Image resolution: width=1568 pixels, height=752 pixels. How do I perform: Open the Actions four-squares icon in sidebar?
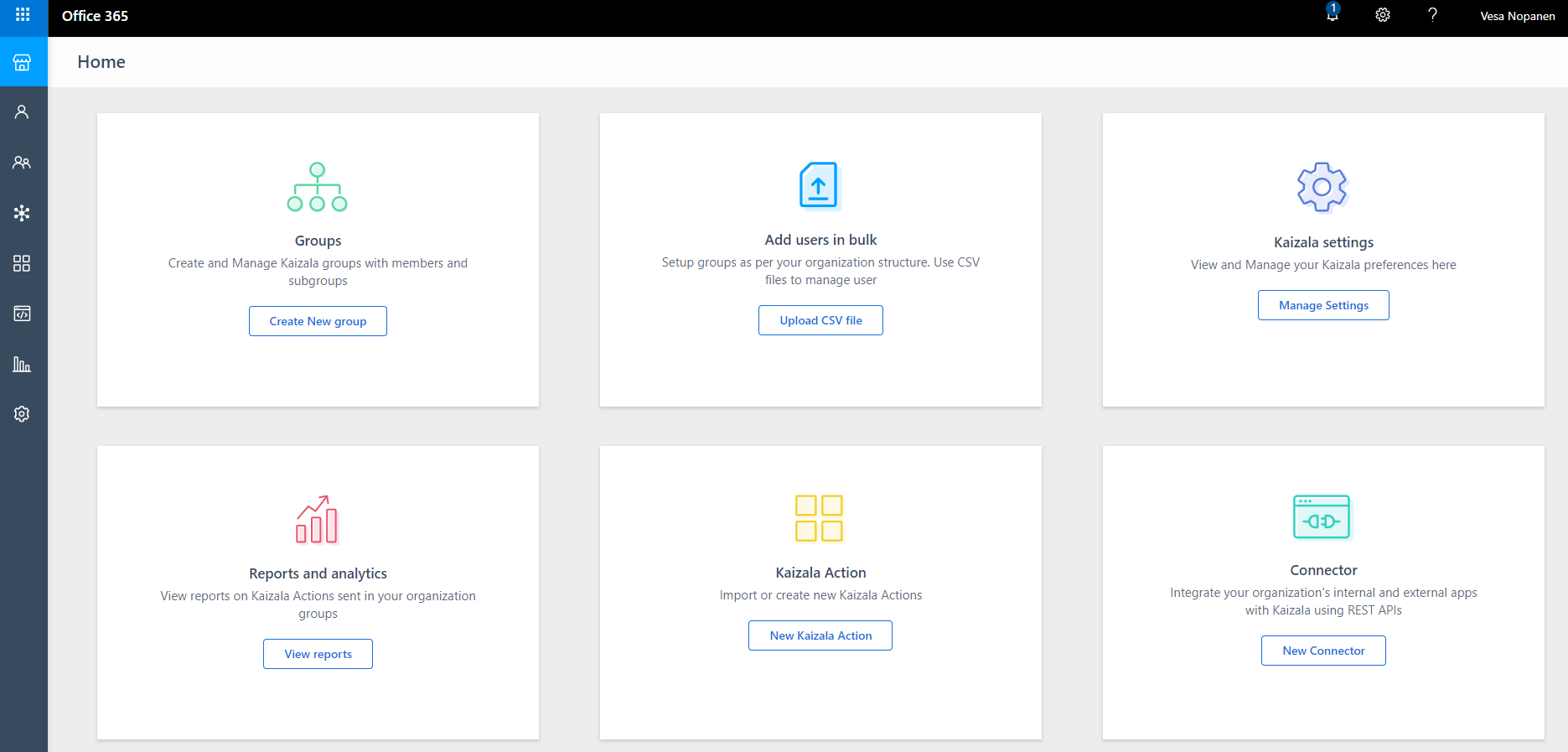(23, 263)
